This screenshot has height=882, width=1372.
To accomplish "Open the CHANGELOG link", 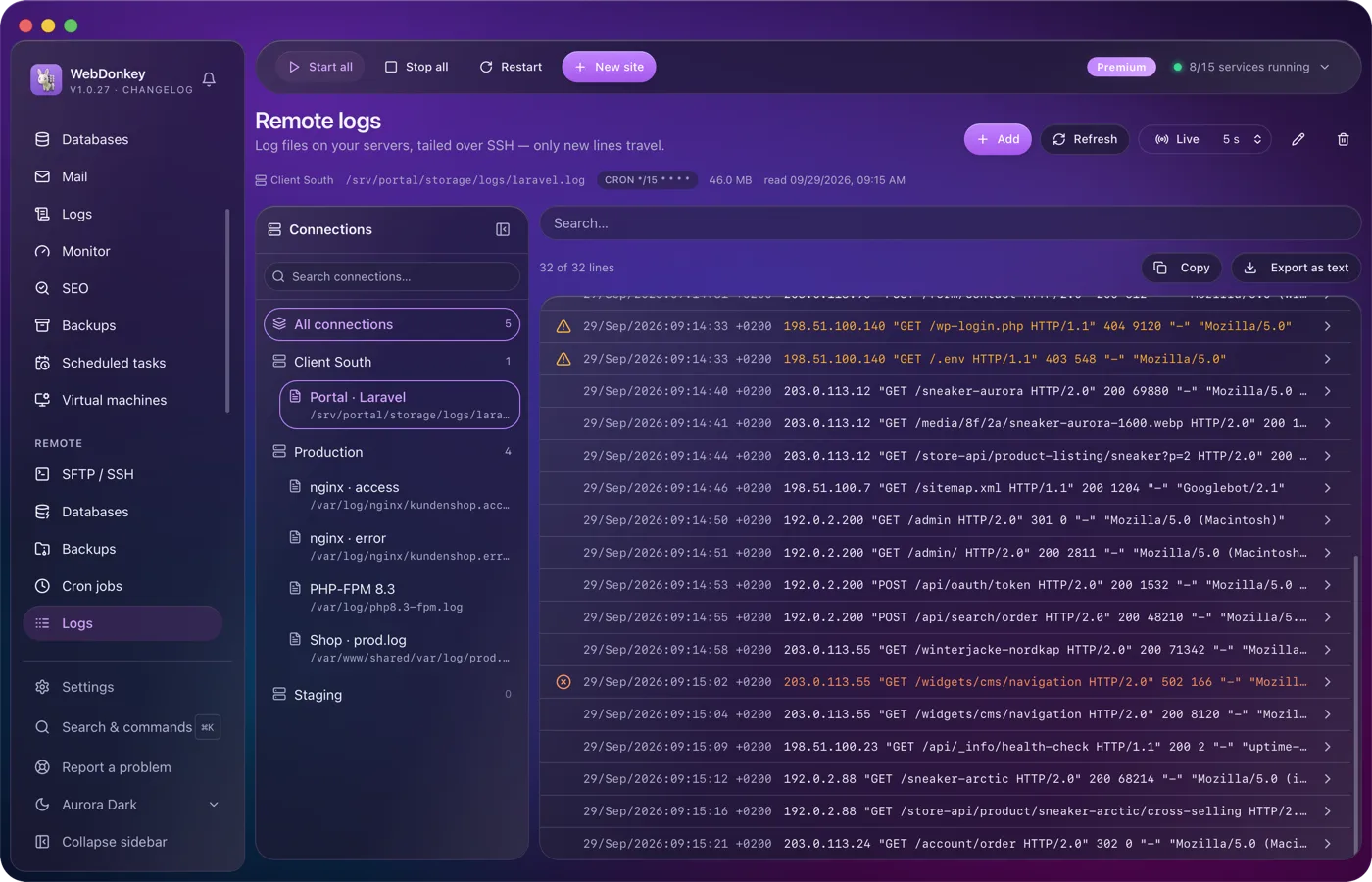I will point(158,90).
